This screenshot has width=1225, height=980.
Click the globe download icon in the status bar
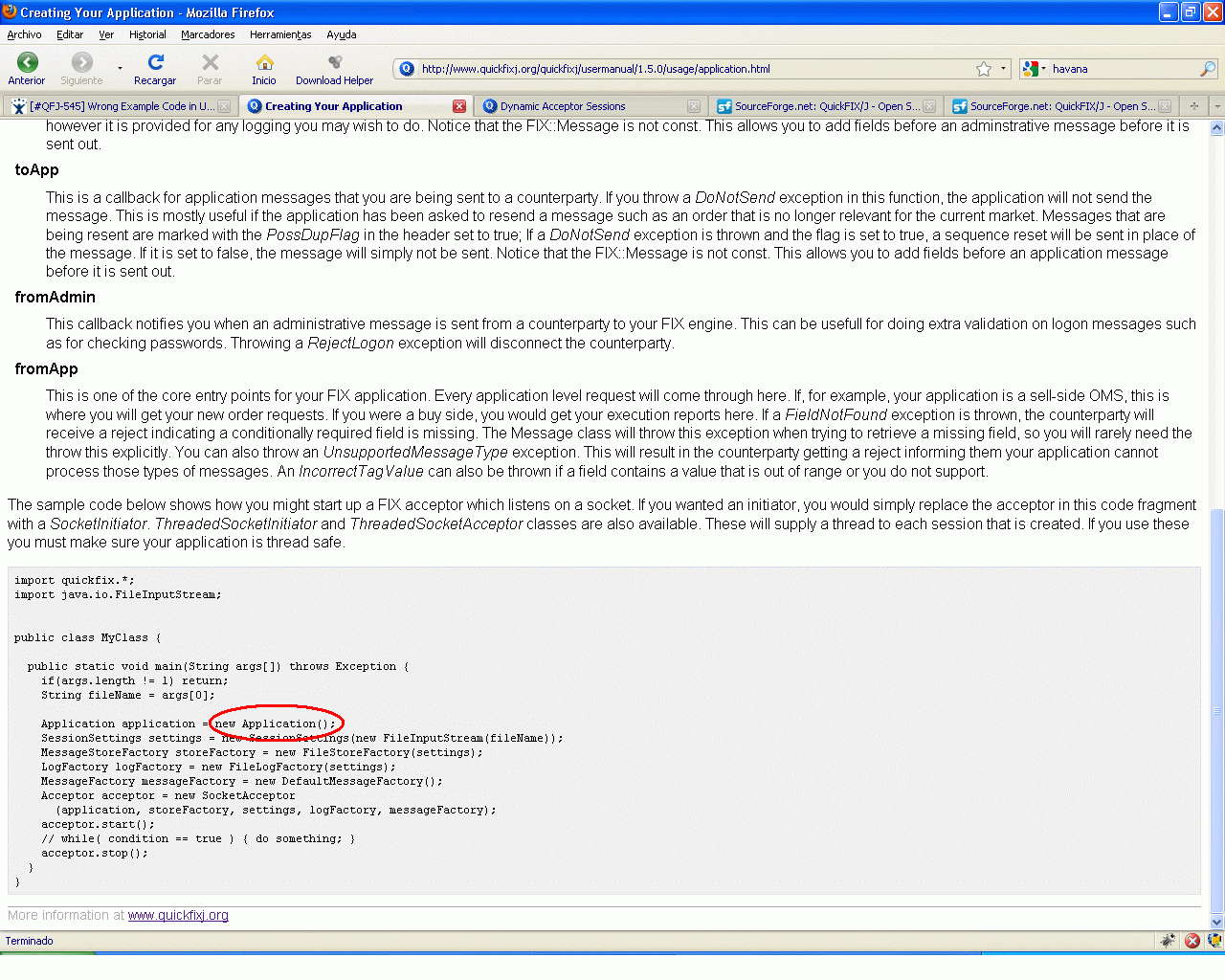click(1214, 941)
